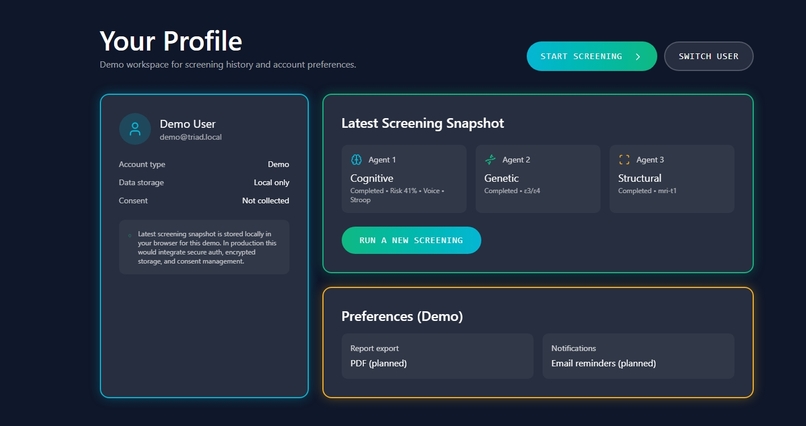The width and height of the screenshot is (806, 426).
Task: Click the DNA icon for Agent 2
Action: click(x=490, y=160)
